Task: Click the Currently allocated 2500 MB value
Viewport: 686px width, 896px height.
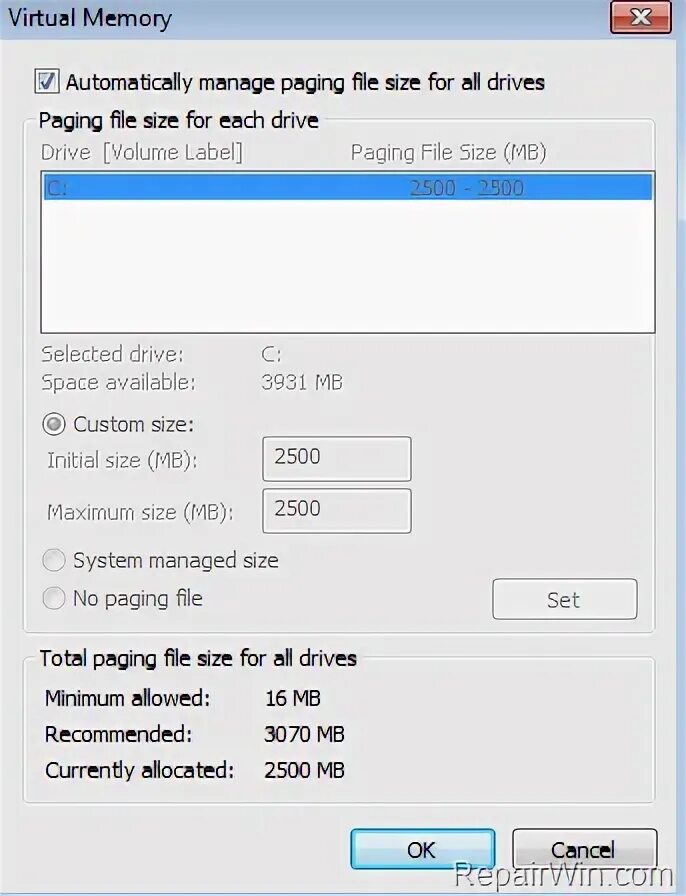Action: coord(304,770)
